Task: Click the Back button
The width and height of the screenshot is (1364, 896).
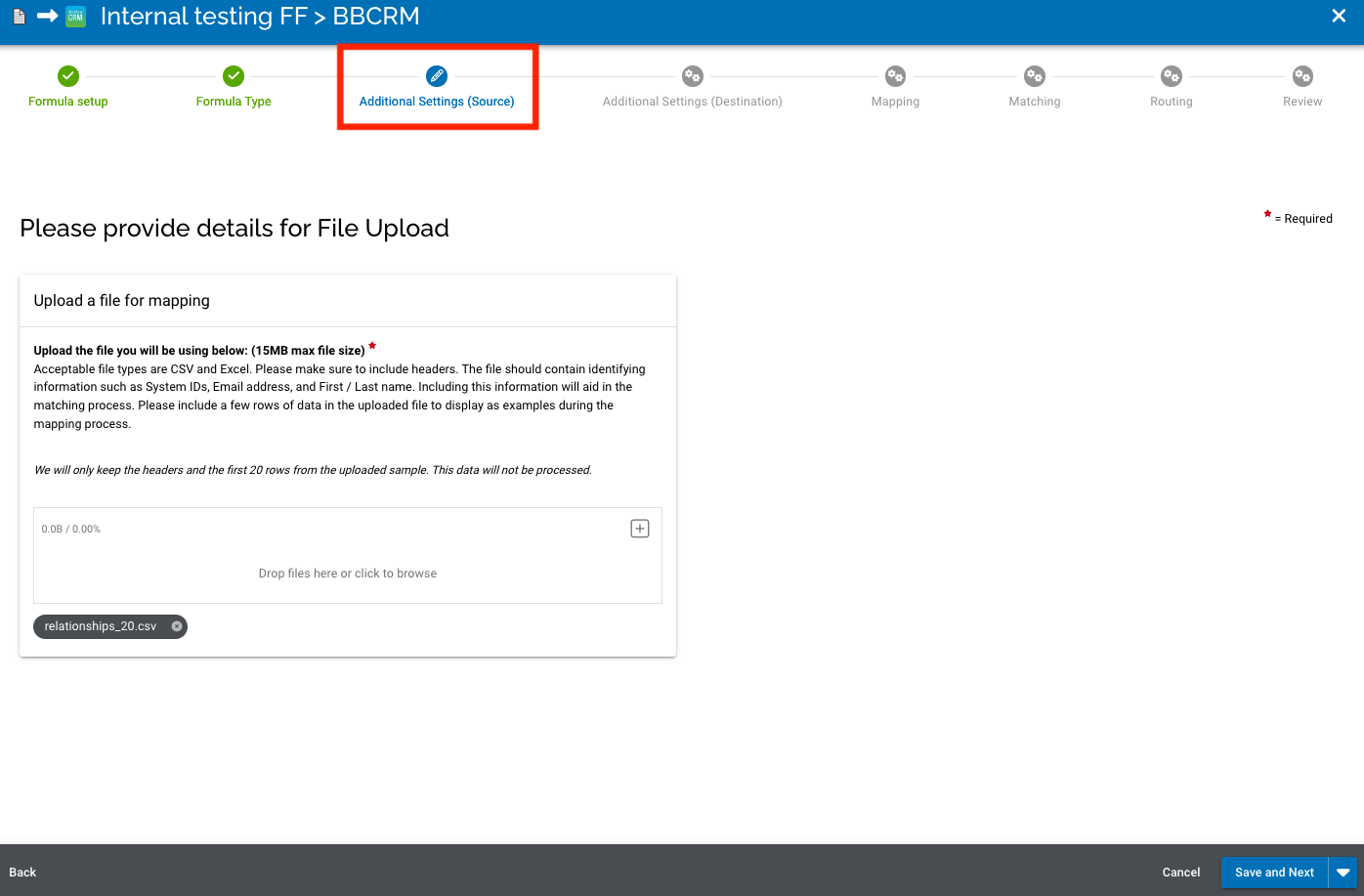Action: click(x=22, y=872)
